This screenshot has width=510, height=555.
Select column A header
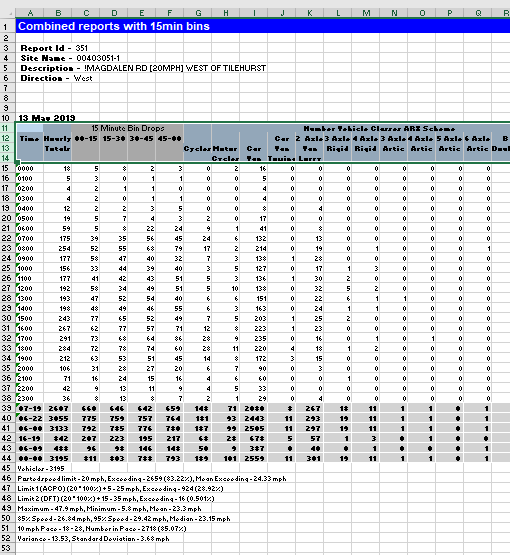[x=30, y=13]
